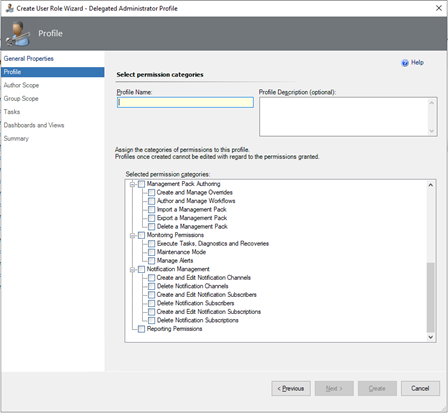Viewport: 448px width, 414px height.
Task: Go back with the Previous button
Action: pos(291,389)
